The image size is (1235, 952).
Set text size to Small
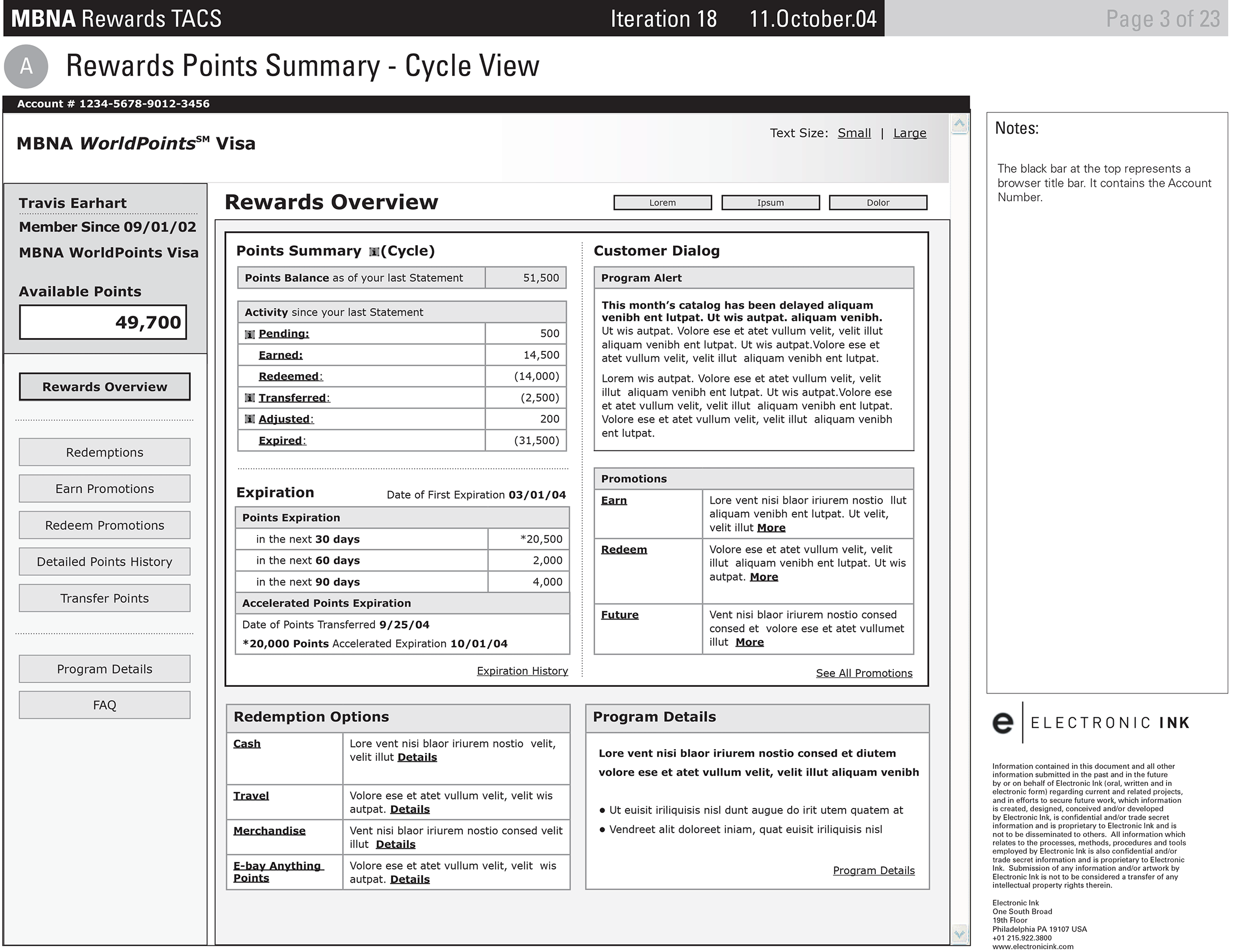click(x=854, y=133)
